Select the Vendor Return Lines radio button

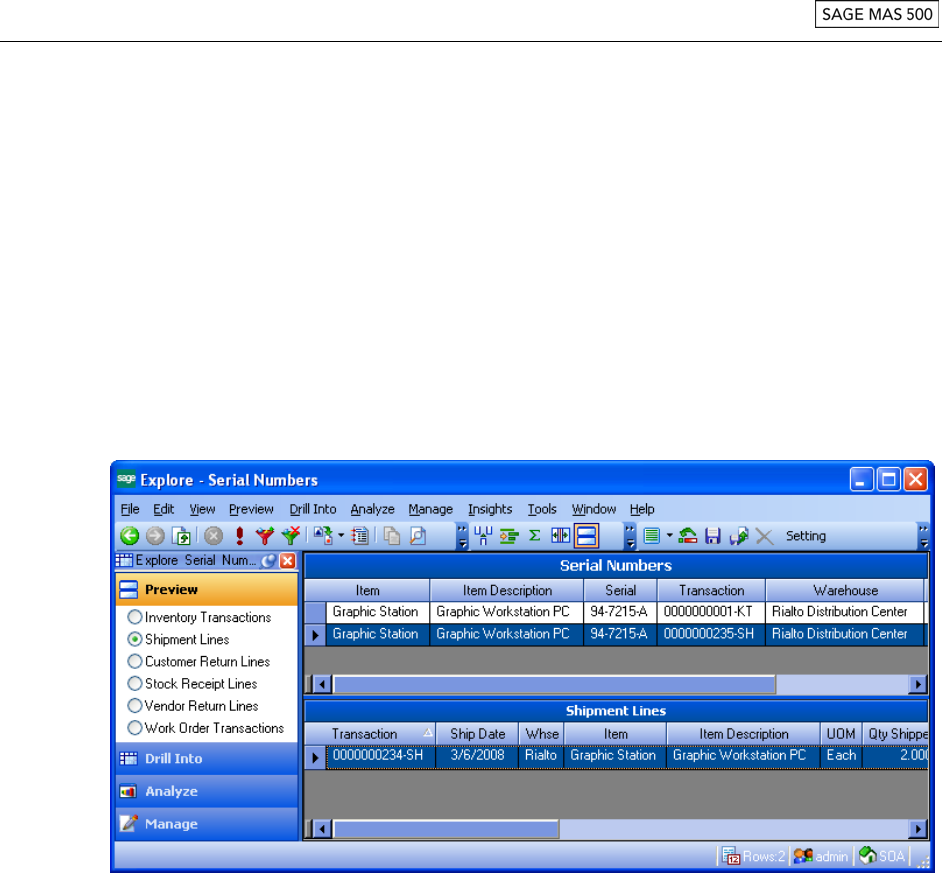point(135,706)
